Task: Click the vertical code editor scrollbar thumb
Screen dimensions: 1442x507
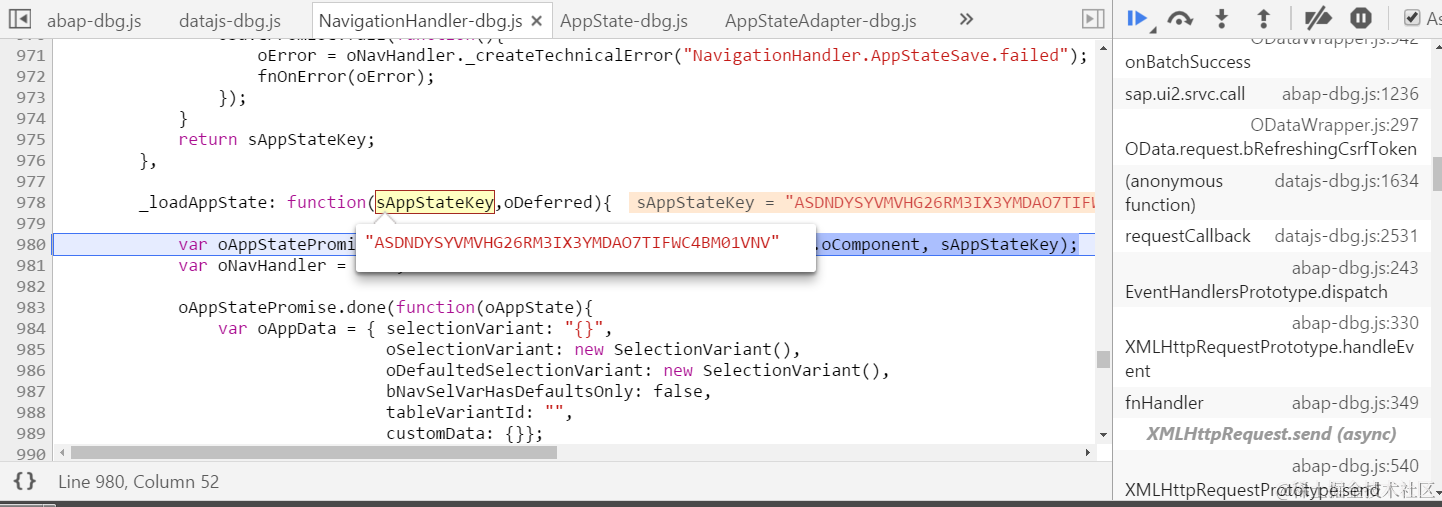Action: click(x=1103, y=359)
